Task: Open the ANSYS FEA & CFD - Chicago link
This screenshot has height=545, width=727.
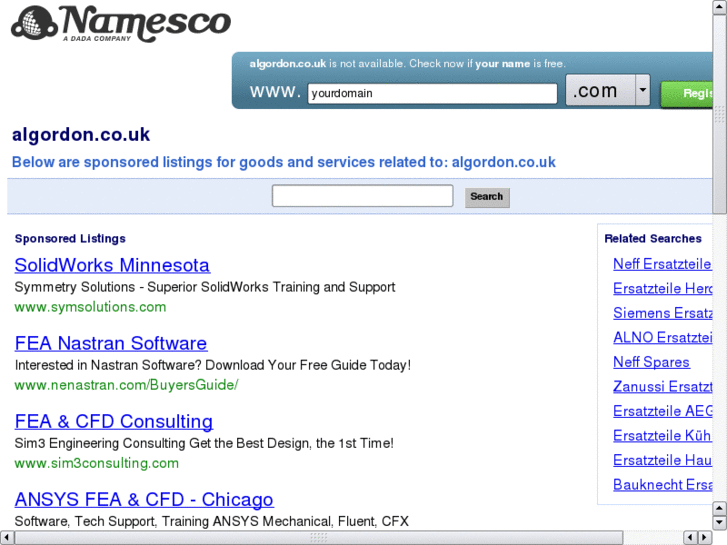Action: point(144,500)
